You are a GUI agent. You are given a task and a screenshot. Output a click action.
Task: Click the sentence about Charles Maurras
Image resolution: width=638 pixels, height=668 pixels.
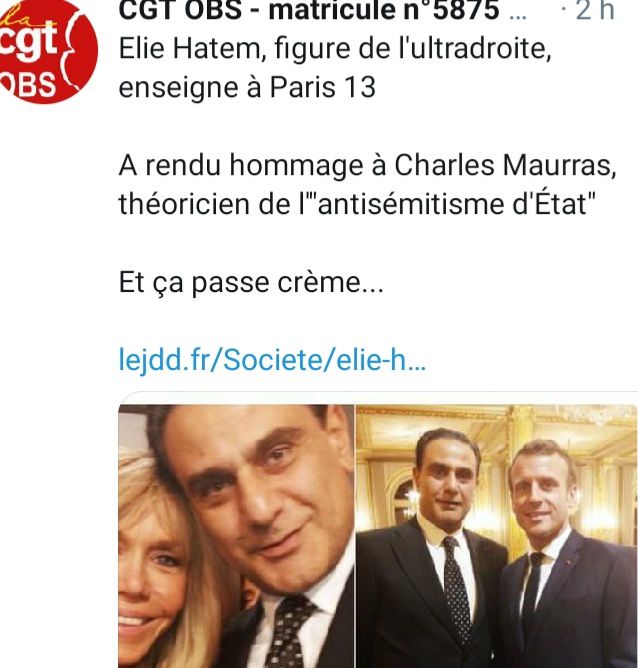click(x=367, y=165)
